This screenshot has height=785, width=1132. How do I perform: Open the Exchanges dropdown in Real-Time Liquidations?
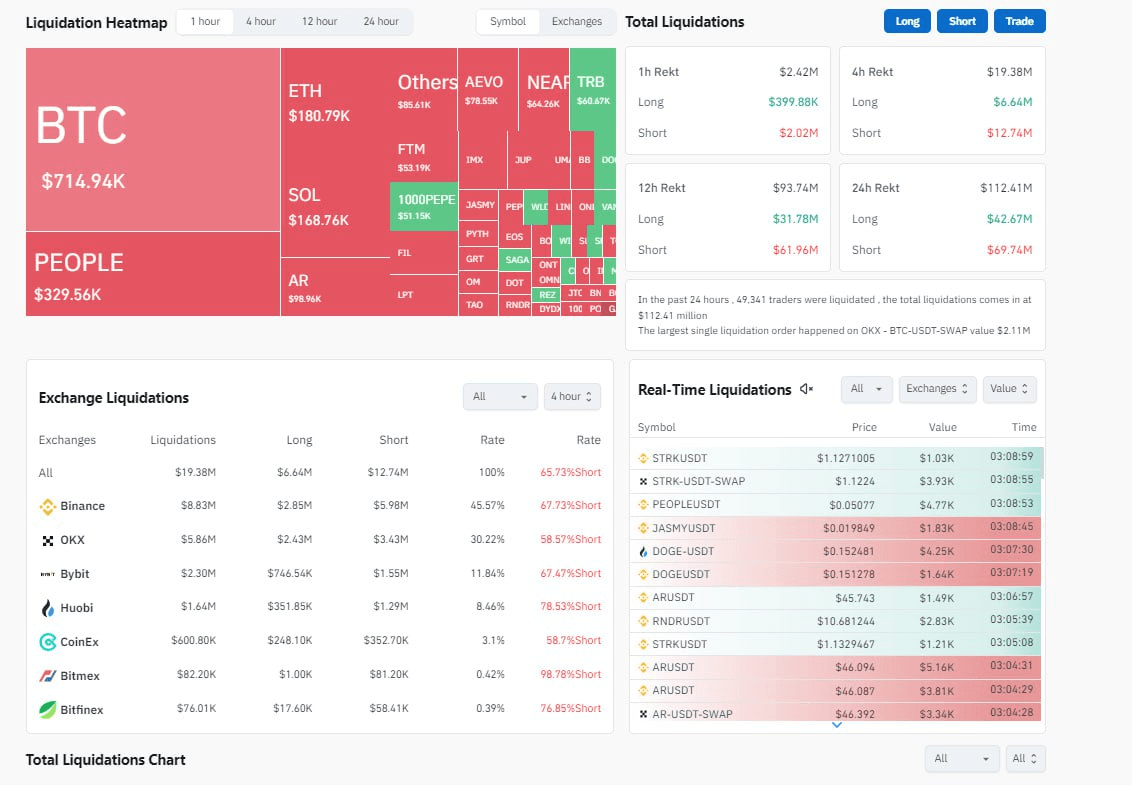tap(937, 389)
